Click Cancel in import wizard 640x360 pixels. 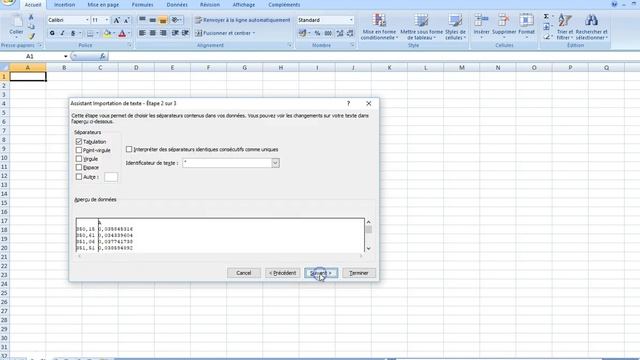(244, 273)
